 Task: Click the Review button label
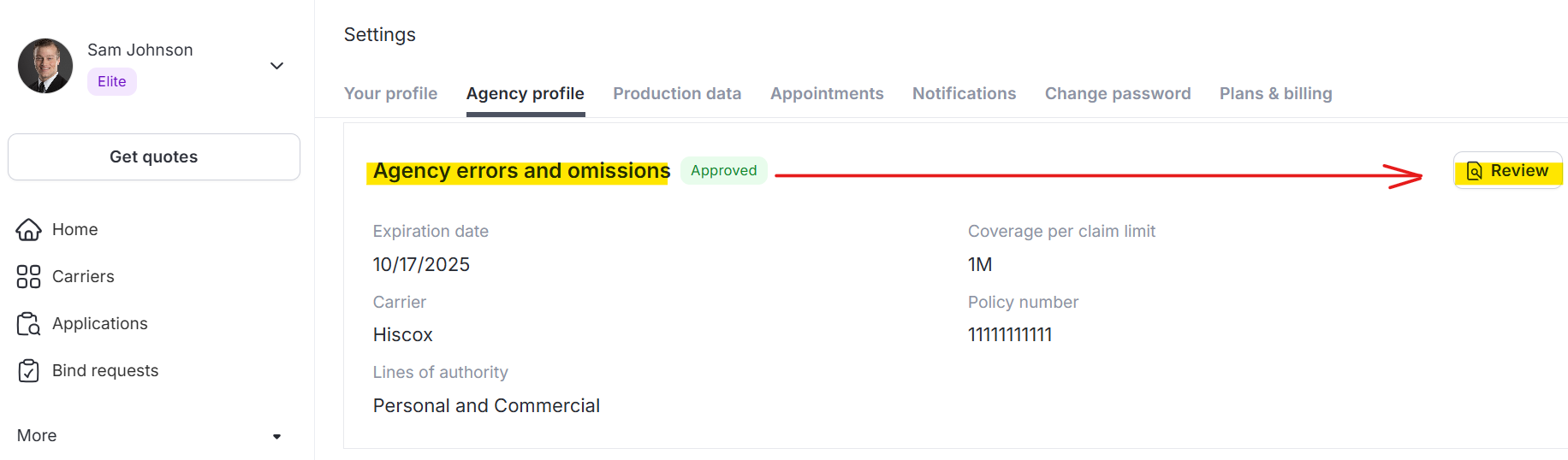(1519, 171)
